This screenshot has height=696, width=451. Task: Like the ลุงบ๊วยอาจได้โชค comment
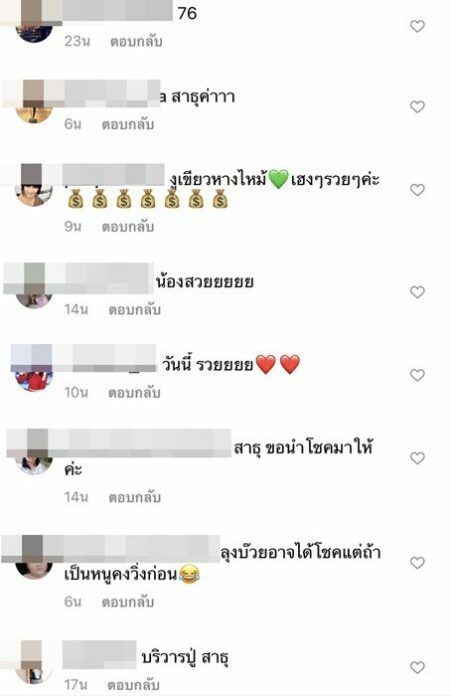[417, 563]
